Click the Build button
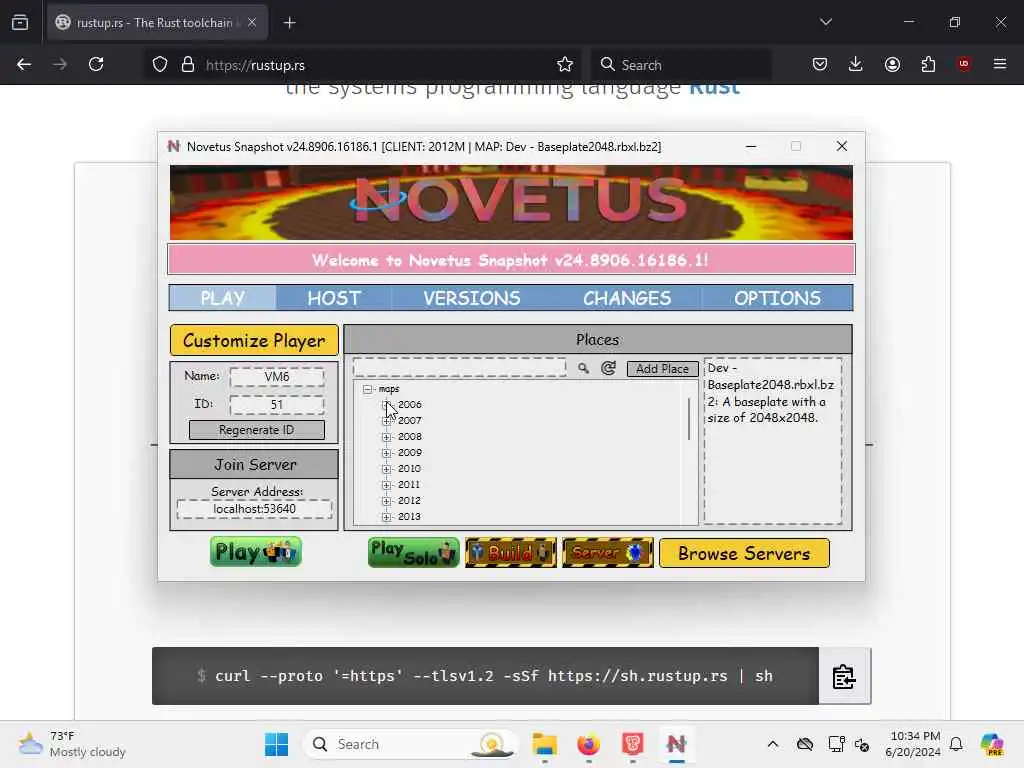1024x768 pixels. pyautogui.click(x=511, y=552)
